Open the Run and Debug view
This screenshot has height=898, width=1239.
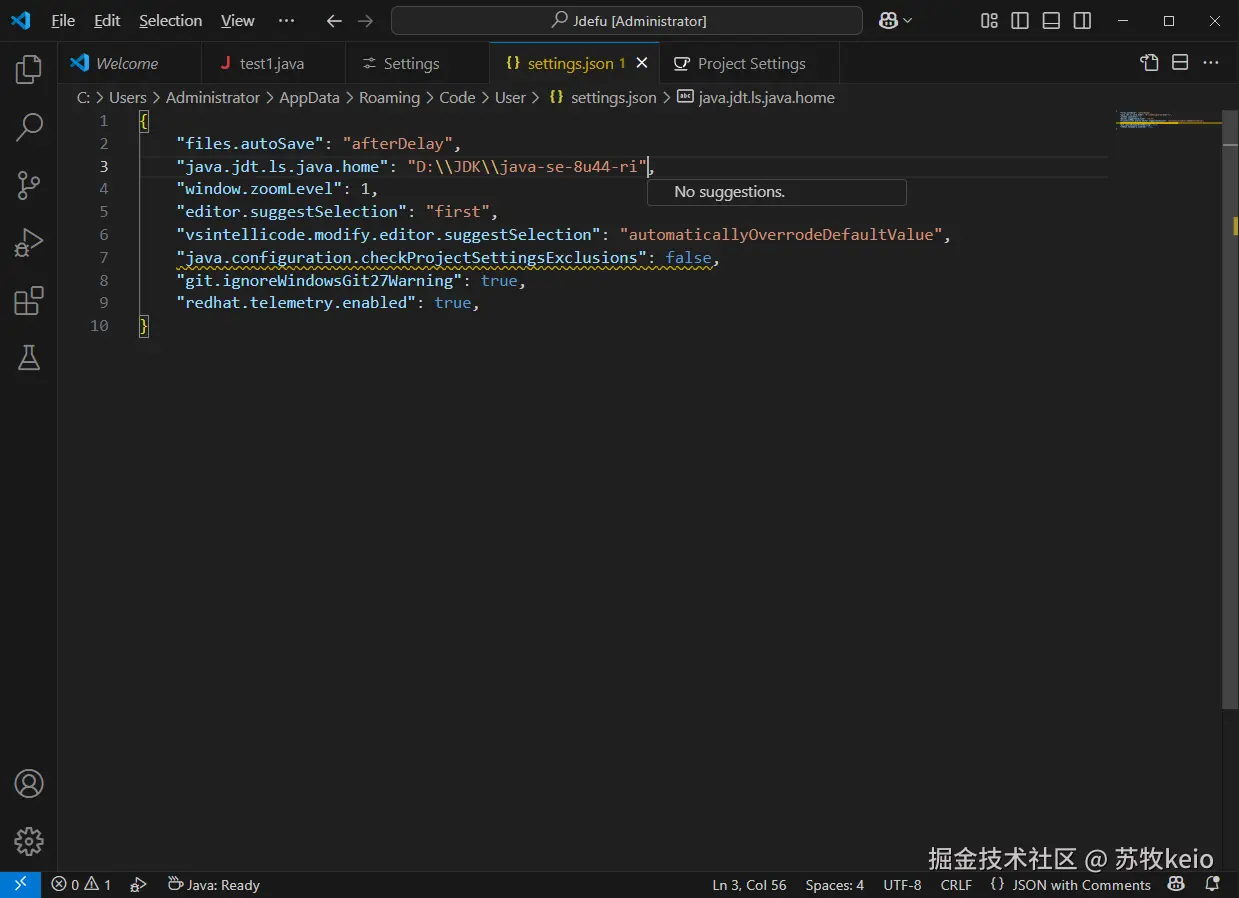(29, 243)
